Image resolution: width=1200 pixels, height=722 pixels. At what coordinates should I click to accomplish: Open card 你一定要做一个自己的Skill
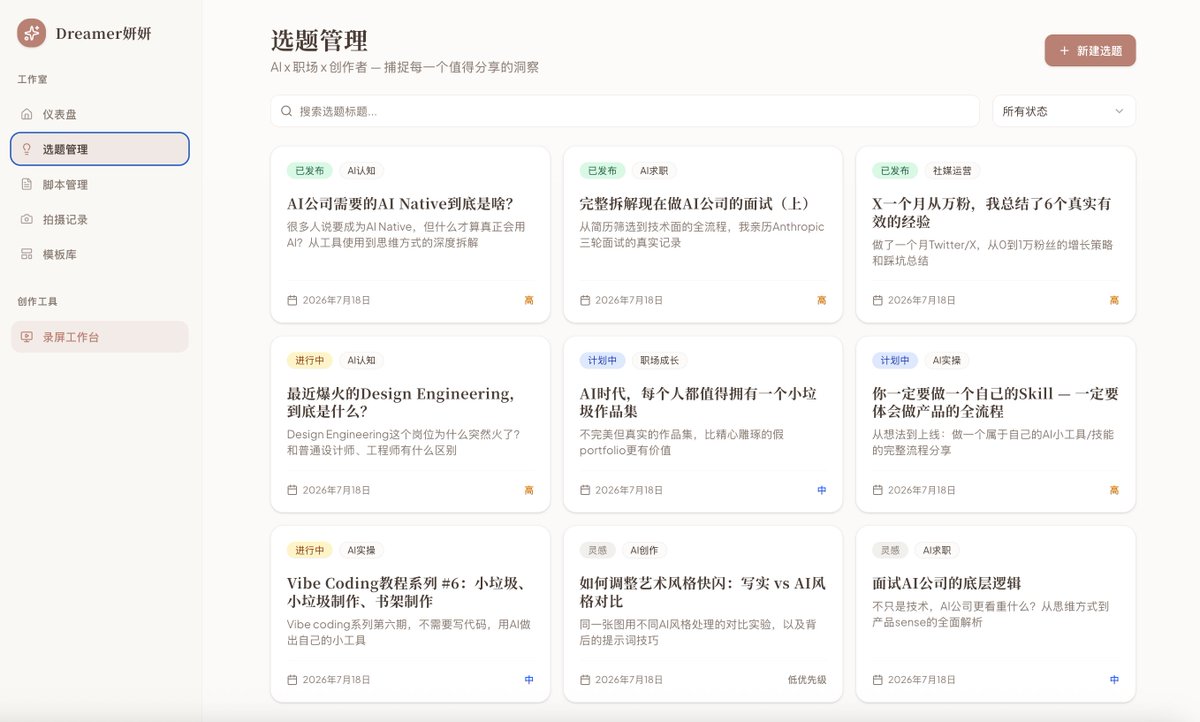996,424
